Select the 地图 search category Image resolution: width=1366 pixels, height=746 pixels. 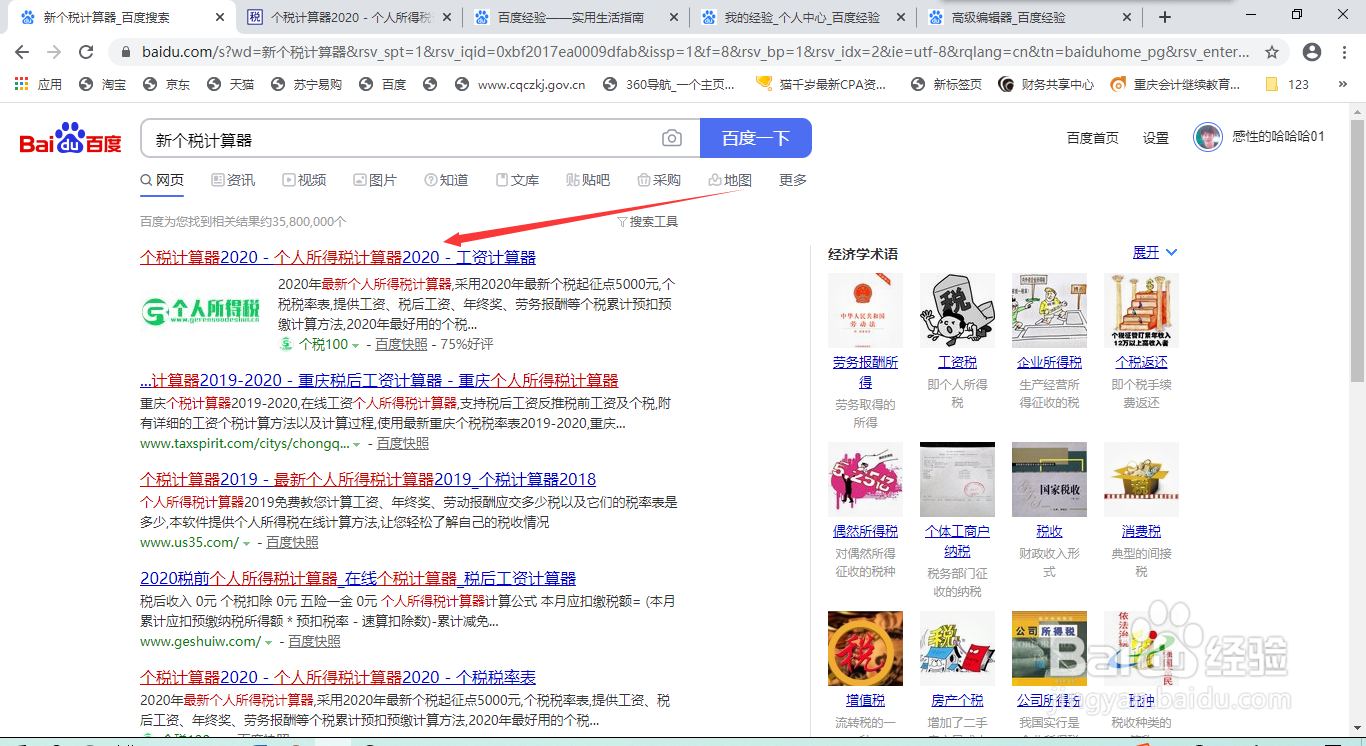pos(730,180)
